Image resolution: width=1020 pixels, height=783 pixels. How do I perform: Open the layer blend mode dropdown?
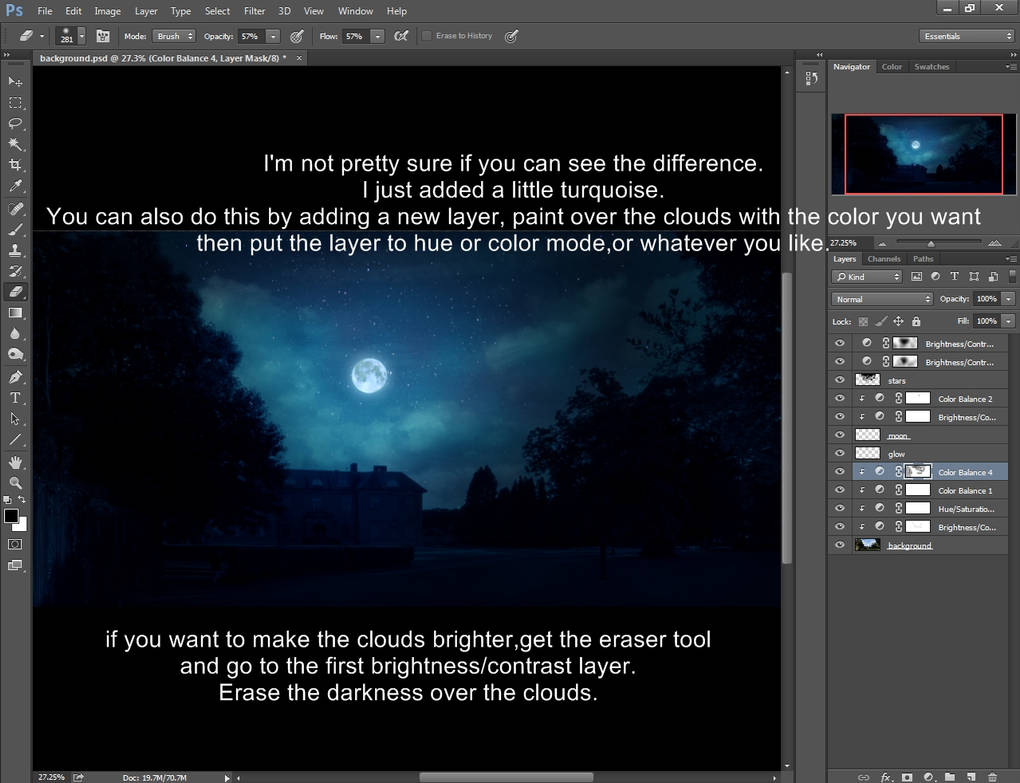pyautogui.click(x=882, y=299)
